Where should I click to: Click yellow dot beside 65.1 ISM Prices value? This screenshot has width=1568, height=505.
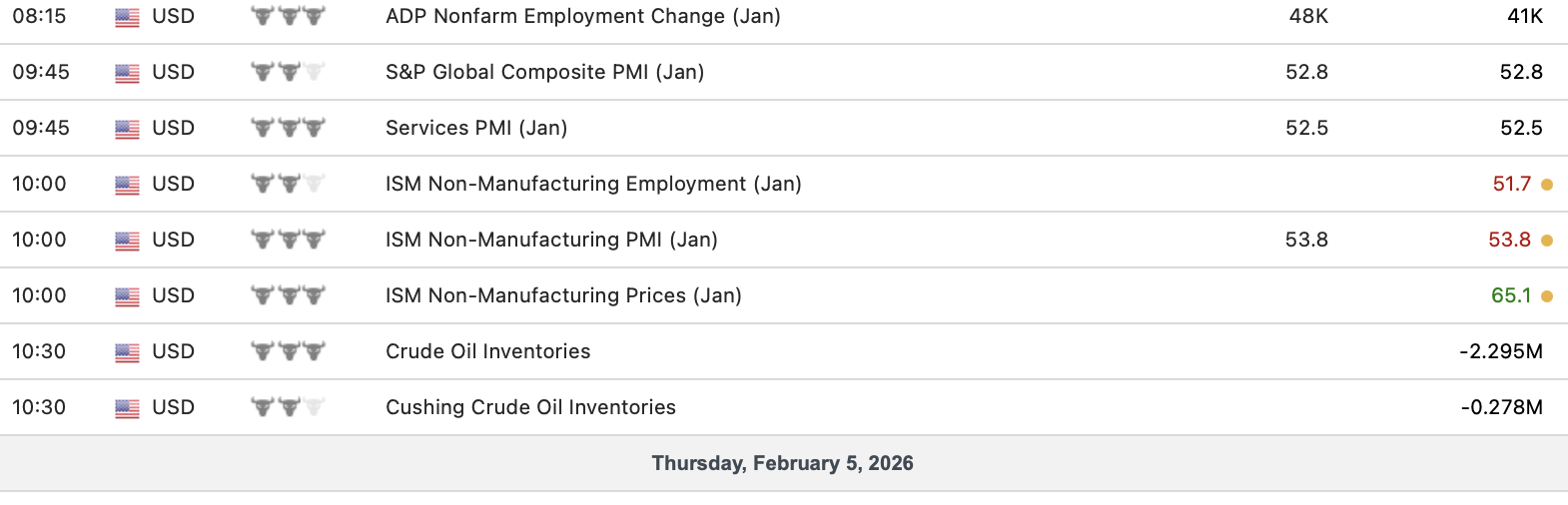[1547, 296]
